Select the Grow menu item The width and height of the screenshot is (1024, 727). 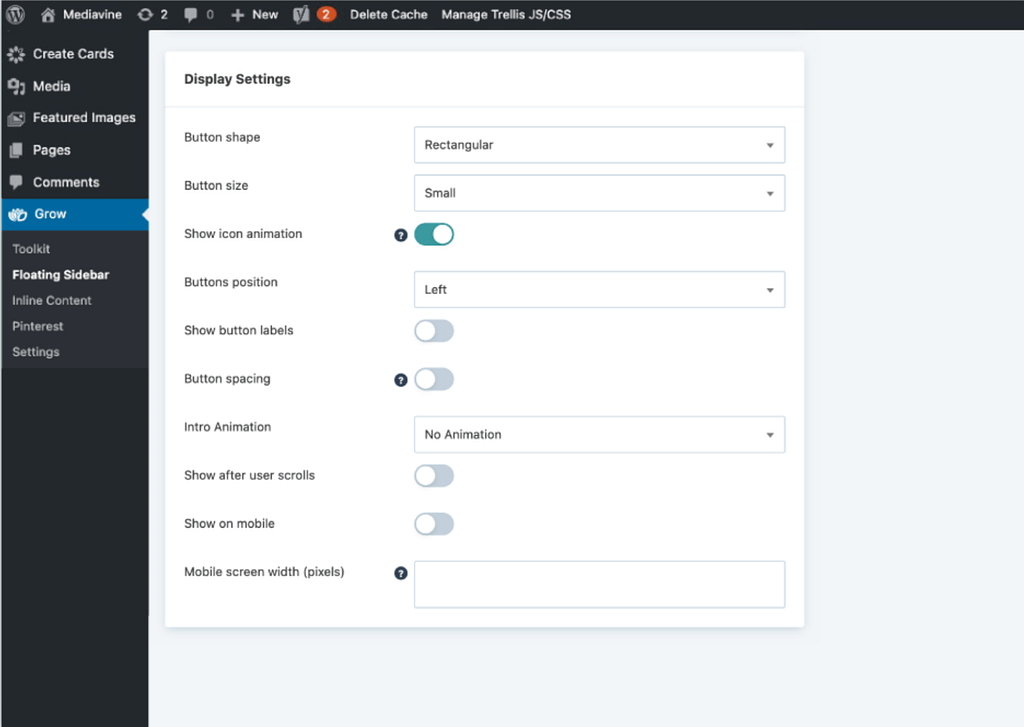(x=74, y=214)
